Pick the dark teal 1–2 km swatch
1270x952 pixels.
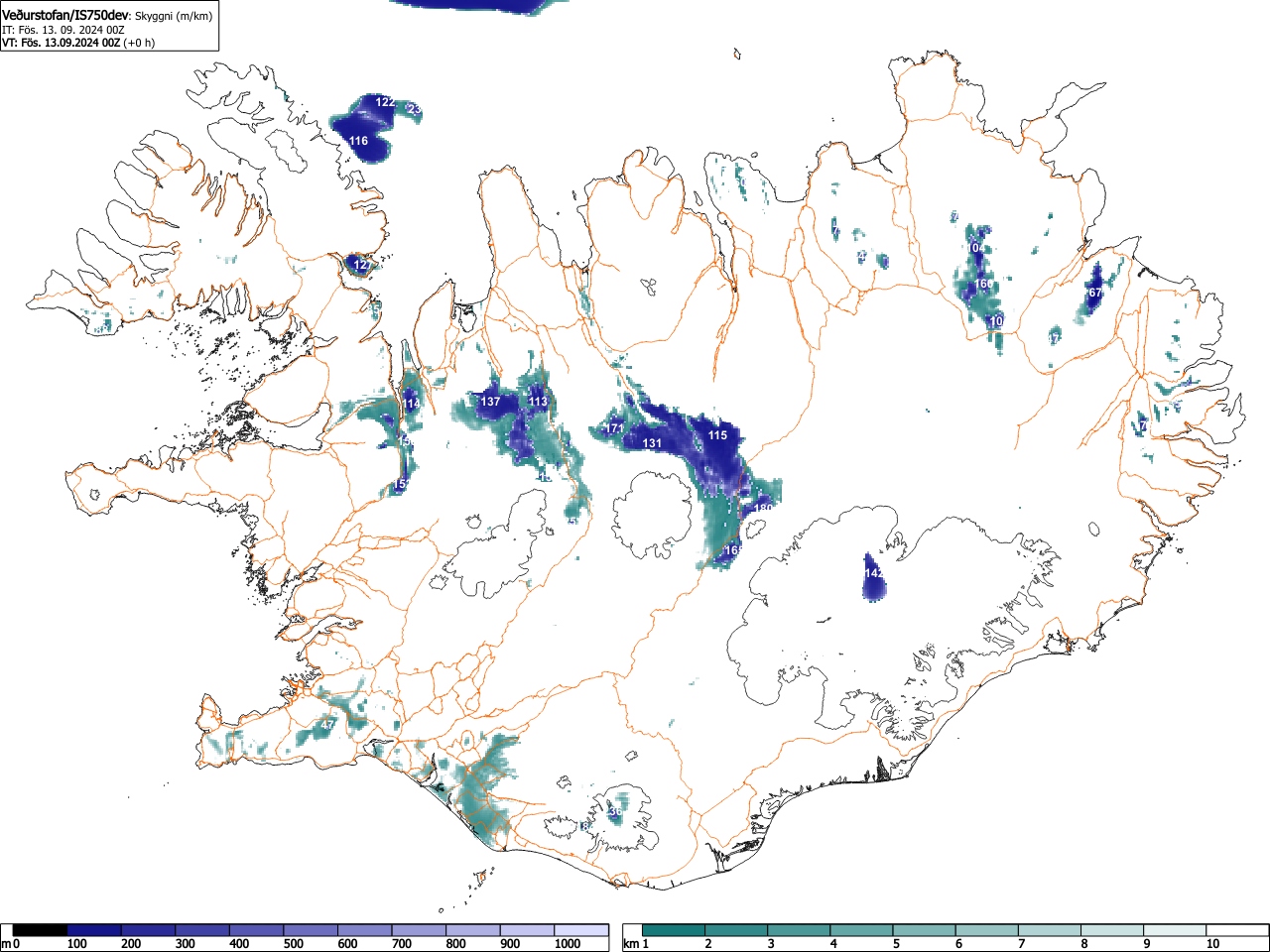[674, 930]
